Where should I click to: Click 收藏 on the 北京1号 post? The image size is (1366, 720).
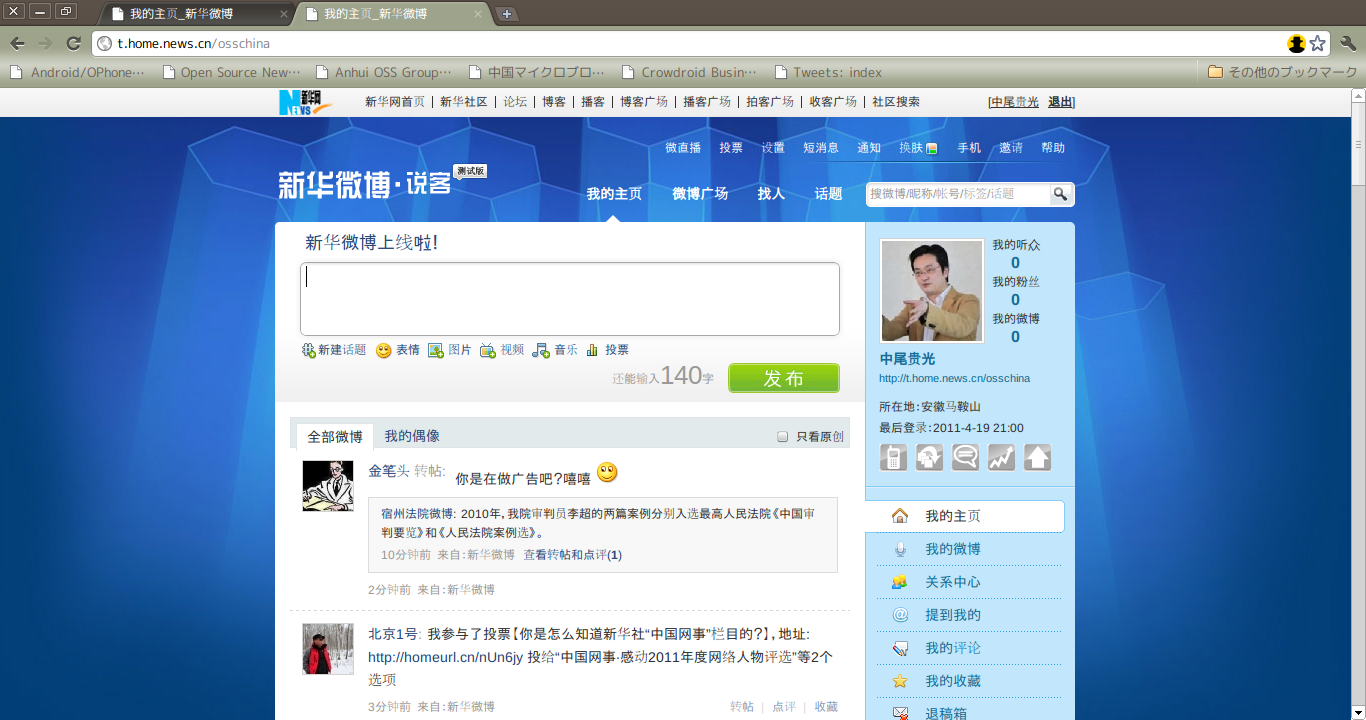tap(826, 707)
